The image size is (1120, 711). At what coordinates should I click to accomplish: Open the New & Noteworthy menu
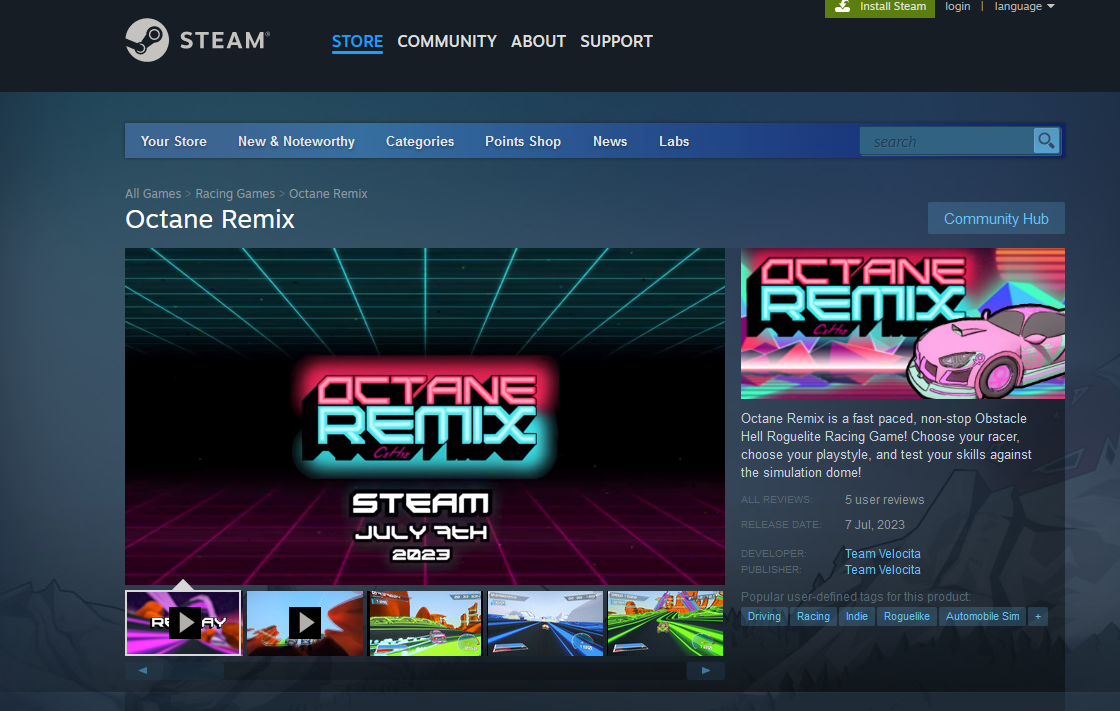(x=296, y=141)
